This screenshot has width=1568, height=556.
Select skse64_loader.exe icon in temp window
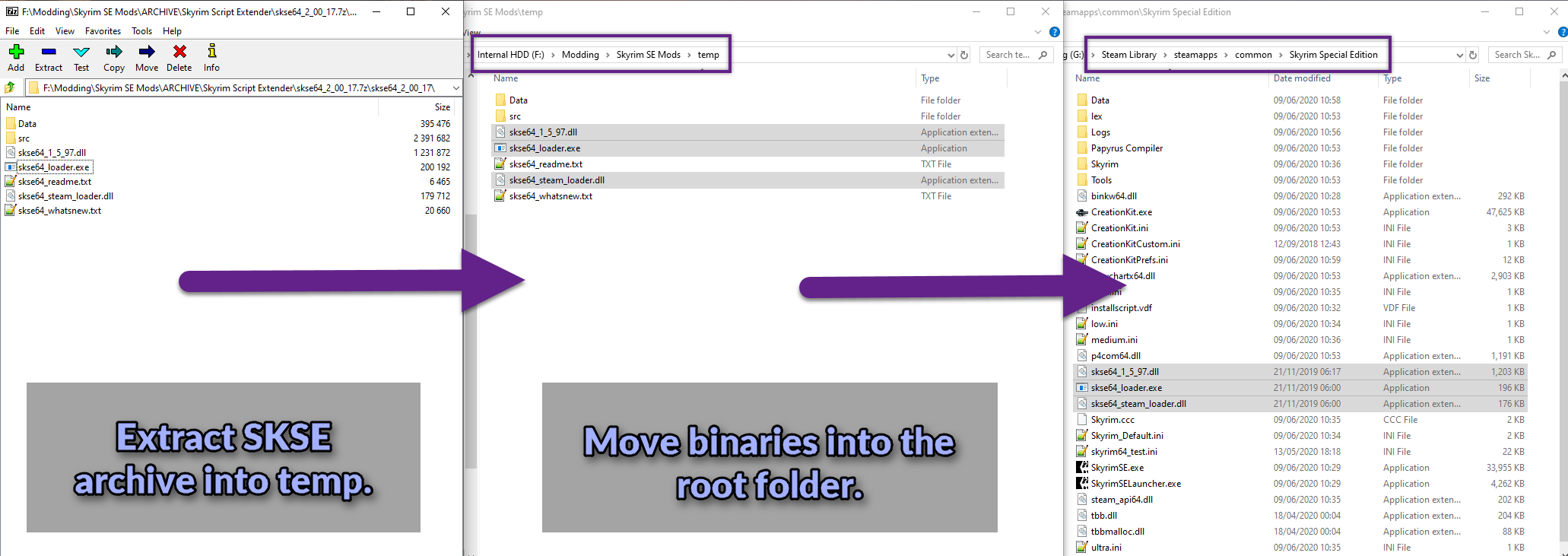500,148
